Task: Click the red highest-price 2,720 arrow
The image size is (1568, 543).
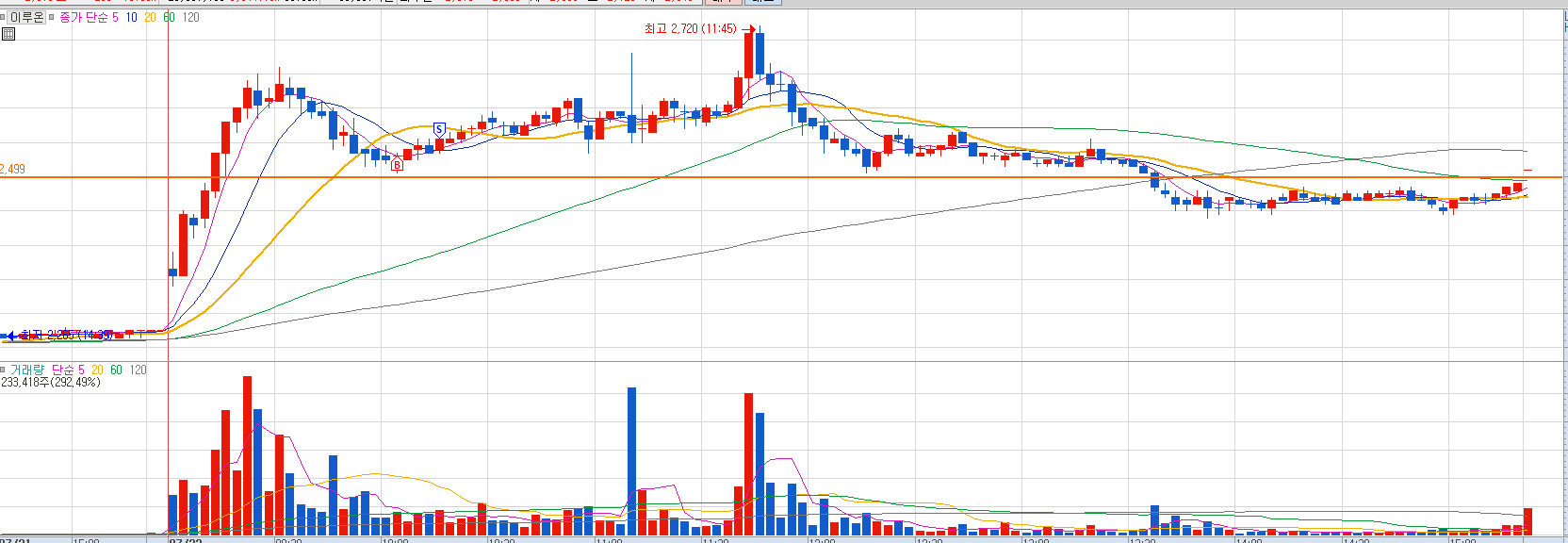Action: tap(749, 29)
